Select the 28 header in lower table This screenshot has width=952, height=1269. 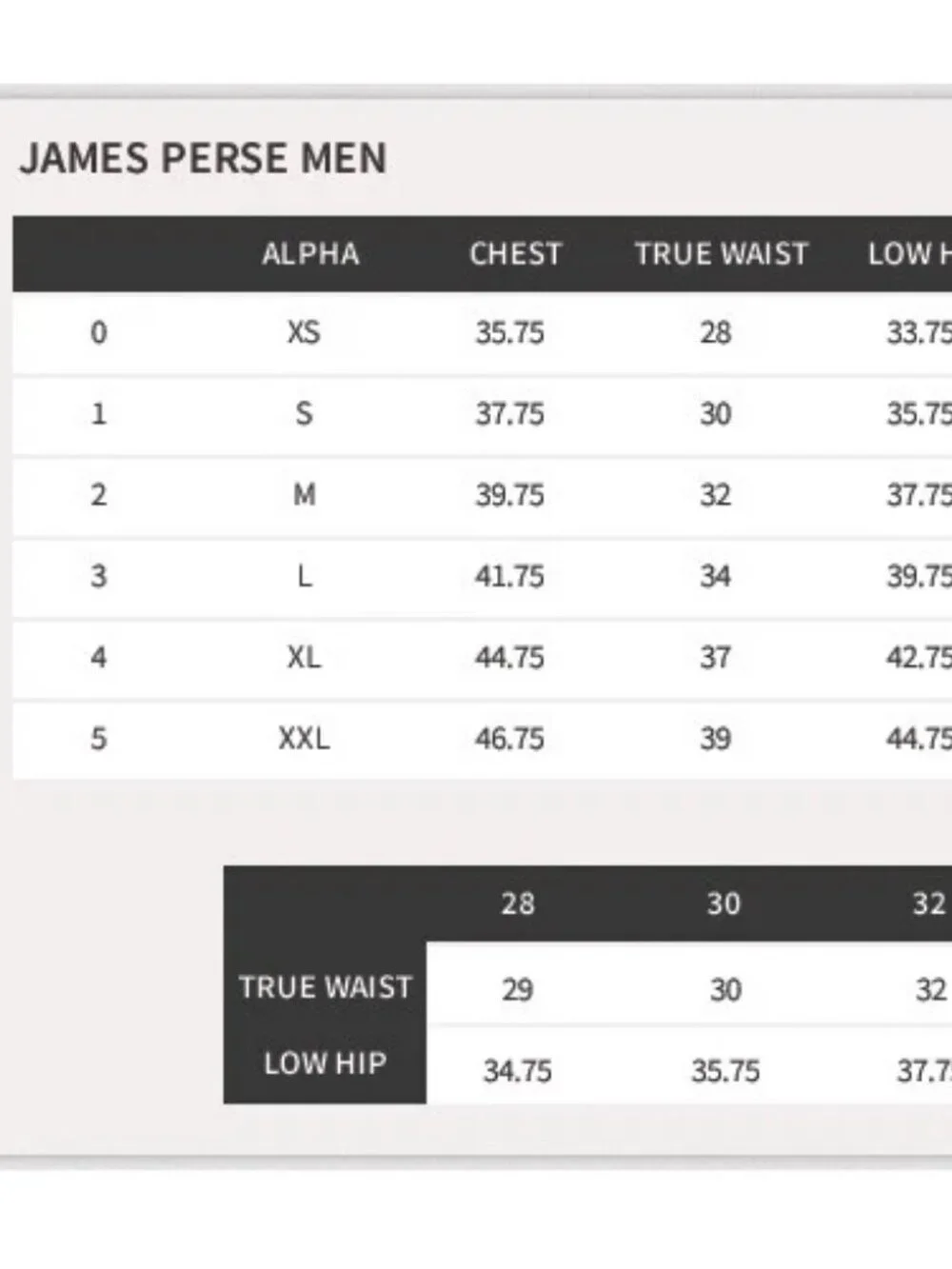click(x=517, y=903)
